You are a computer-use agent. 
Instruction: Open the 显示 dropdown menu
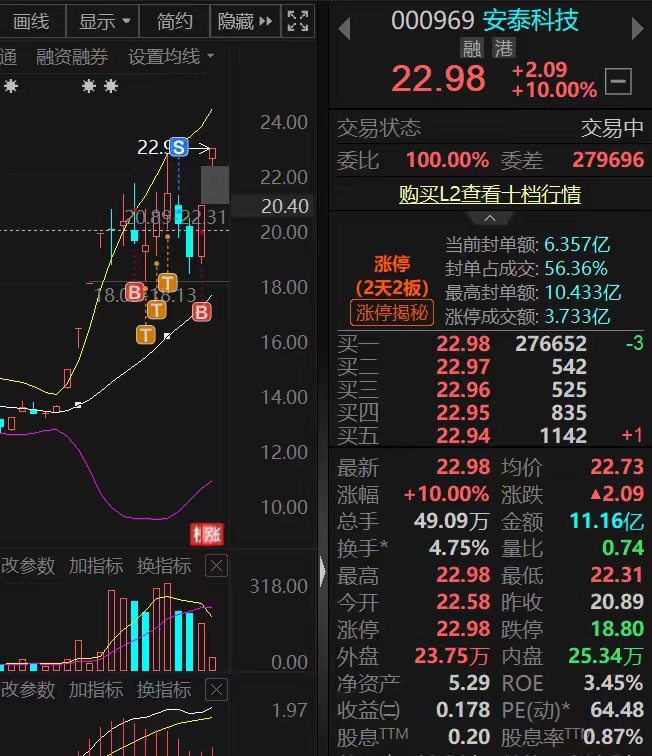[103, 21]
